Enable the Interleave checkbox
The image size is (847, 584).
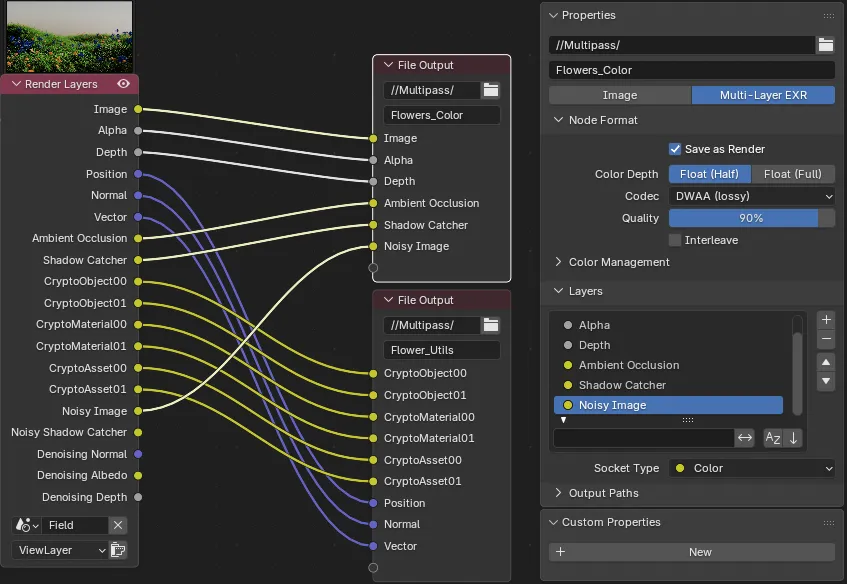tap(675, 240)
